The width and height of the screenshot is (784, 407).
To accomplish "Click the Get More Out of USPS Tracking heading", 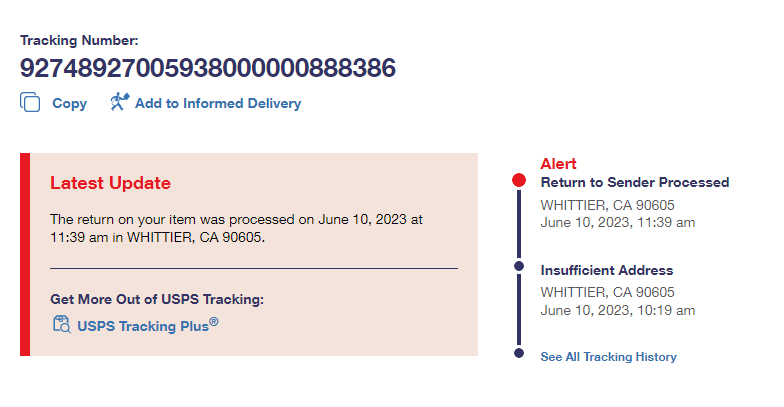I will (156, 299).
